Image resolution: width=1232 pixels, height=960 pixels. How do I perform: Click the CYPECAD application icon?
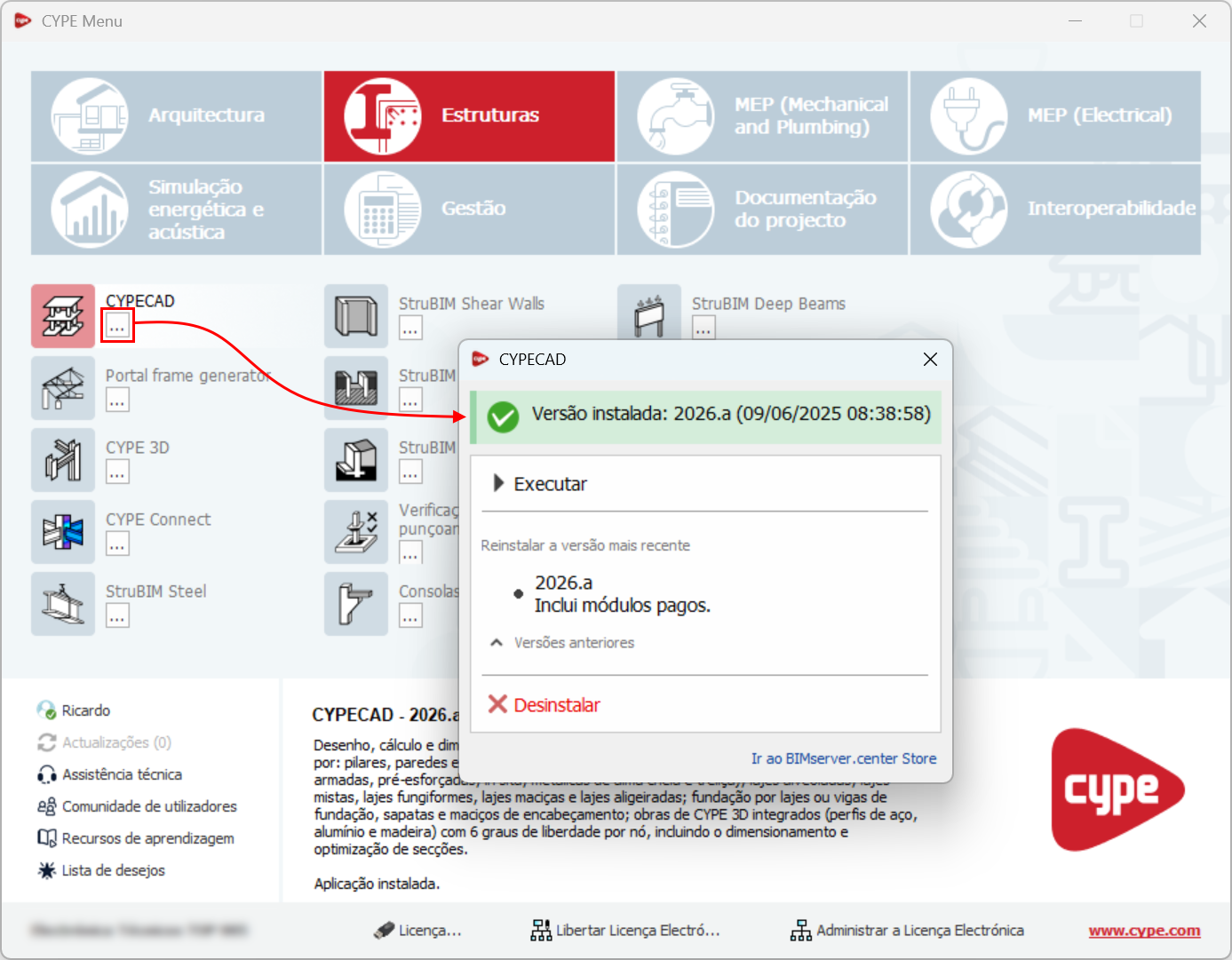(63, 316)
